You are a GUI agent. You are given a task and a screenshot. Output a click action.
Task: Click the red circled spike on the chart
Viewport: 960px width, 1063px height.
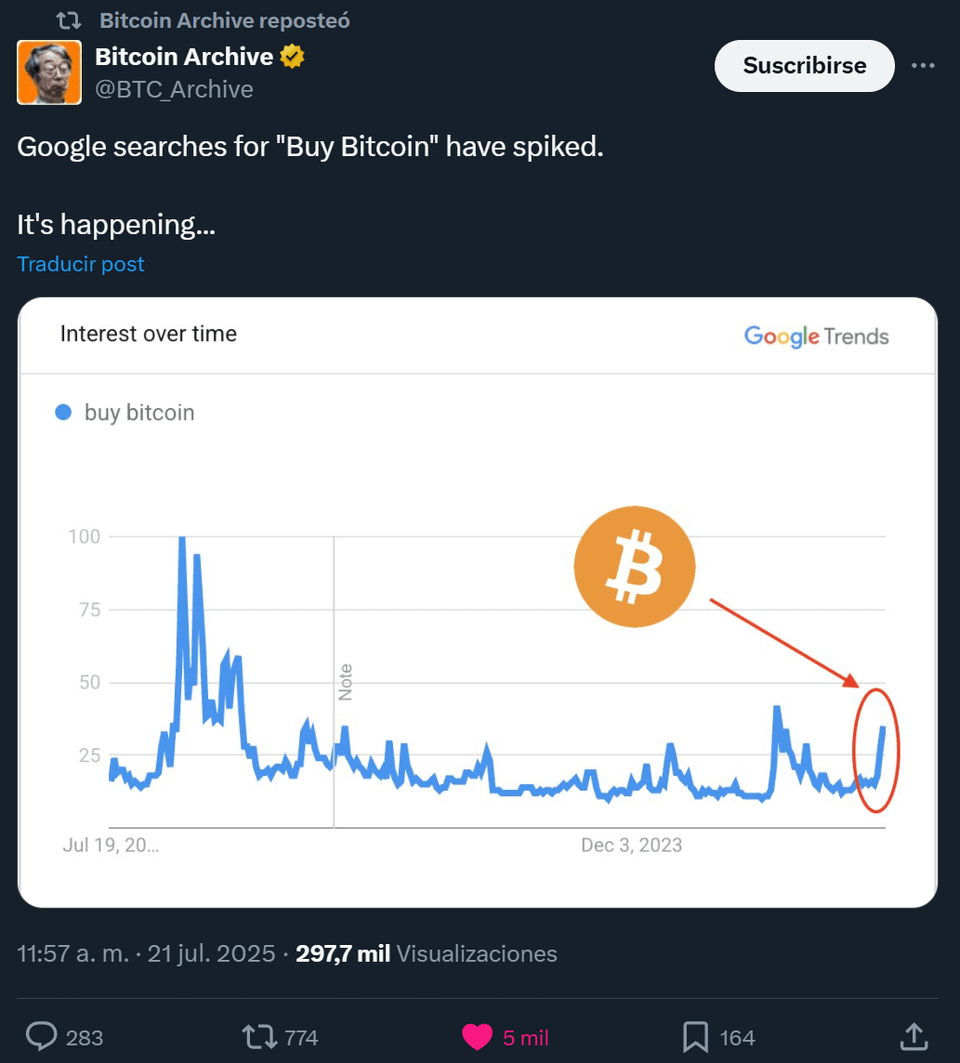click(875, 750)
